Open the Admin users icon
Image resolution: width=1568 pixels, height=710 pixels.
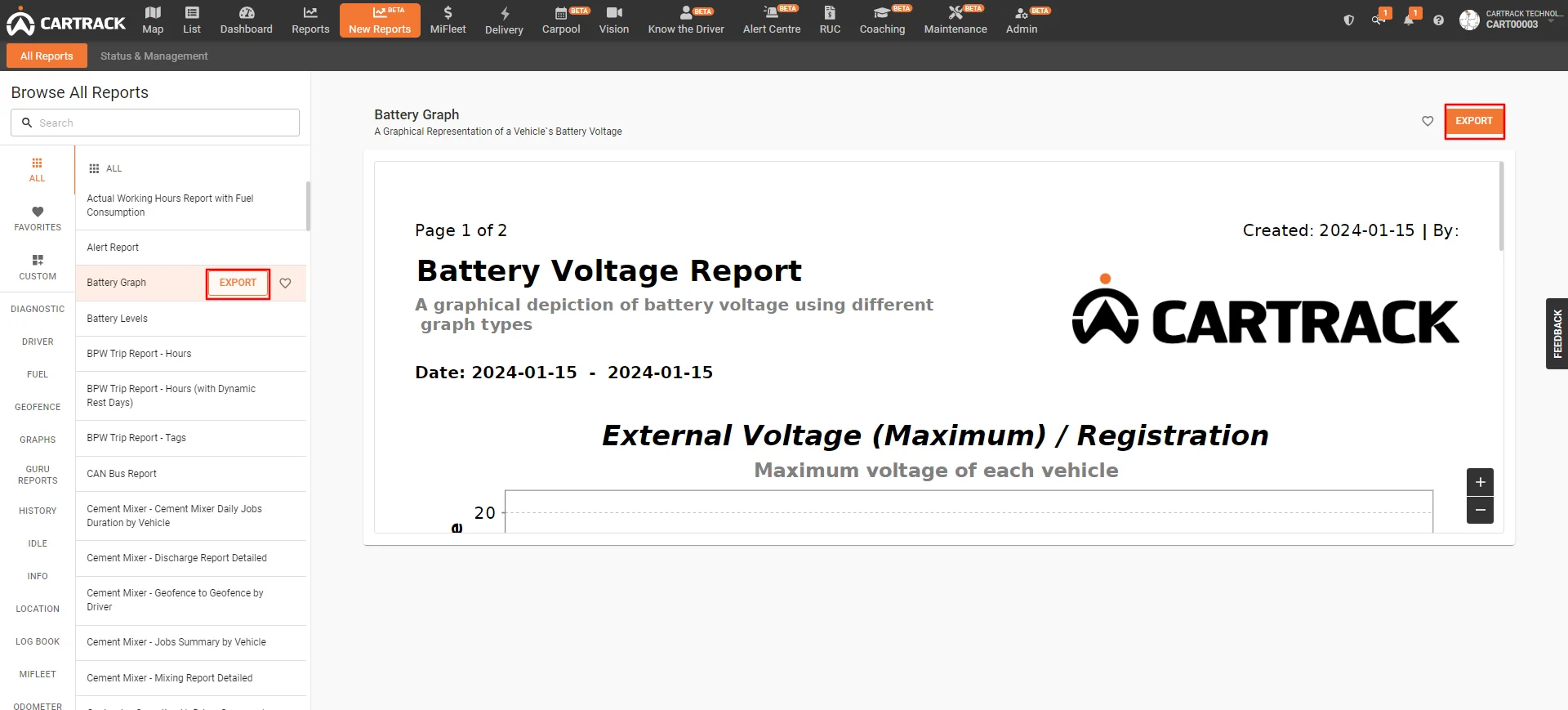point(1021,13)
